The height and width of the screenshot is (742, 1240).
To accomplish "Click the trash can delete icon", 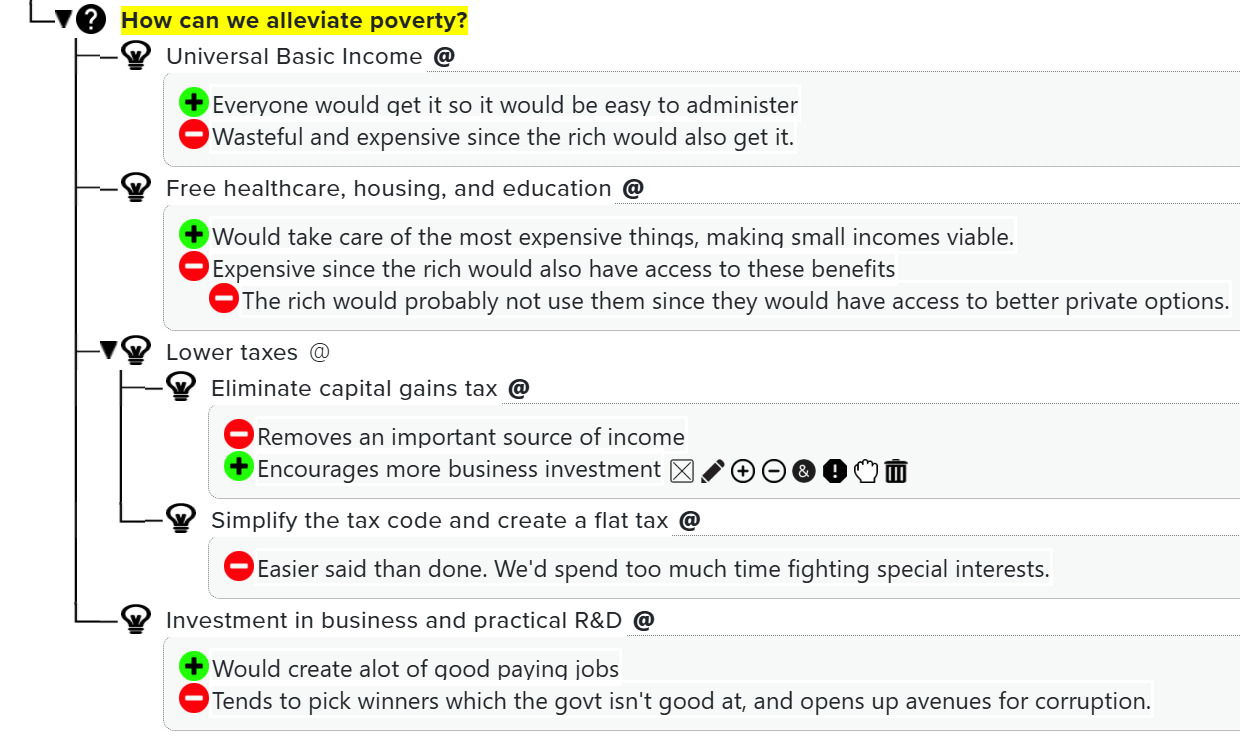I will tap(896, 471).
